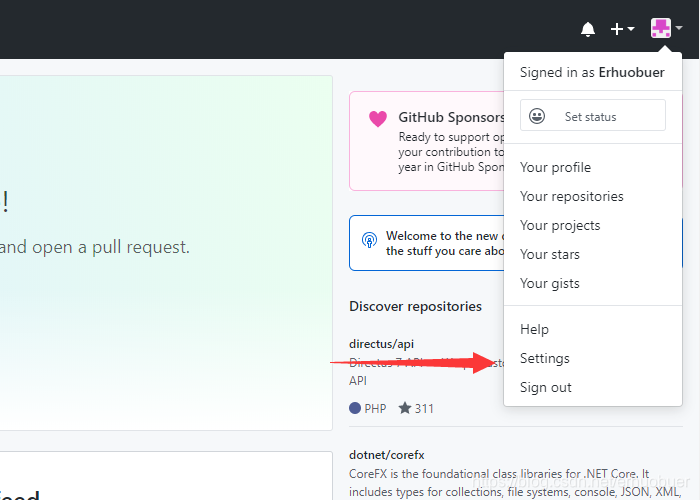Open Your gists menu entry
The height and width of the screenshot is (500, 700).
[550, 283]
